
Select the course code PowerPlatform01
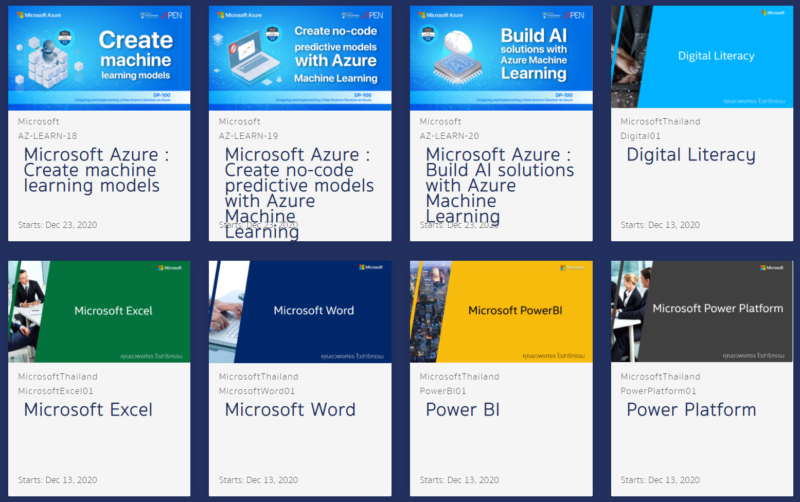click(658, 391)
